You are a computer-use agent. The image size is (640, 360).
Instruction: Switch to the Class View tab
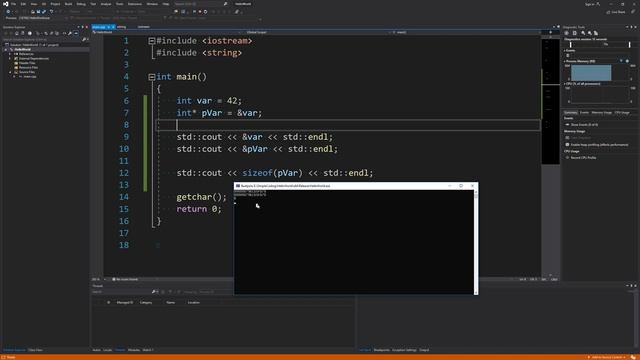click(x=35, y=350)
